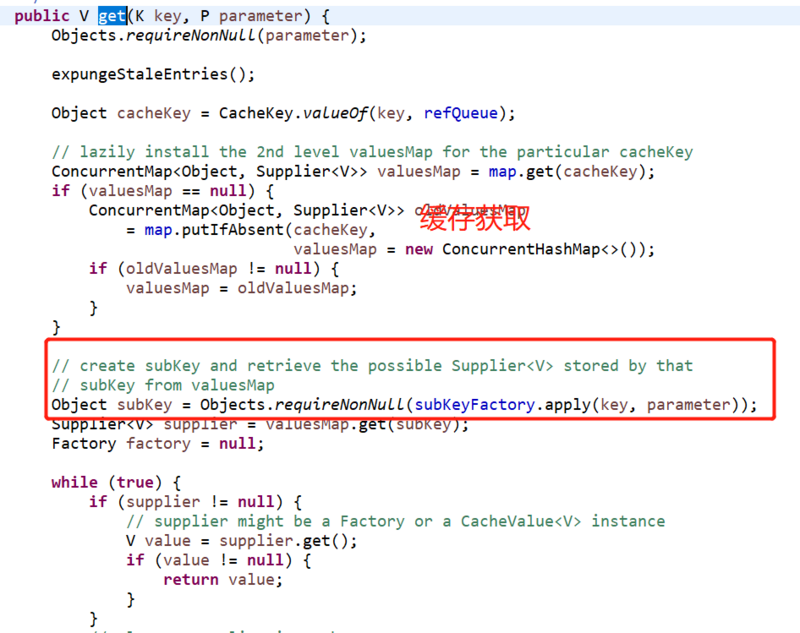Click 'Factory factory = null;' line
The image size is (800, 633).
(158, 444)
